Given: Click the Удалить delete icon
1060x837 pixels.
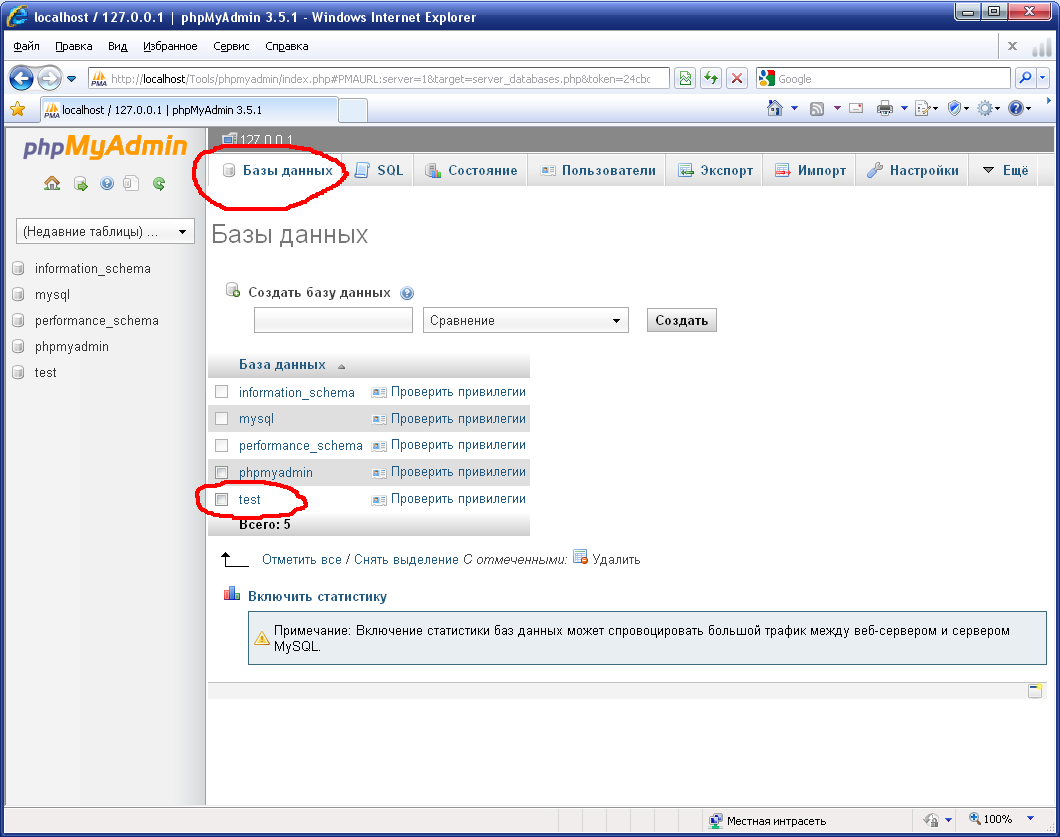Looking at the screenshot, I should 580,556.
